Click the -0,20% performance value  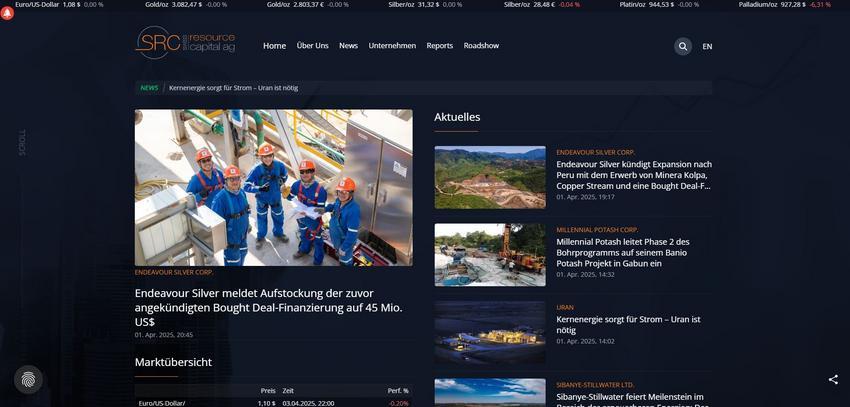[x=398, y=403]
